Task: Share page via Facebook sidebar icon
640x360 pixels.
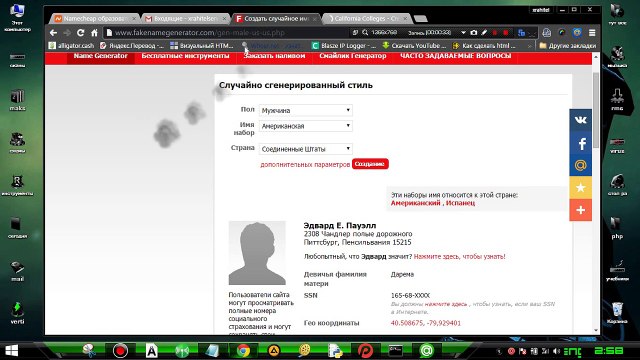Action: [x=580, y=143]
